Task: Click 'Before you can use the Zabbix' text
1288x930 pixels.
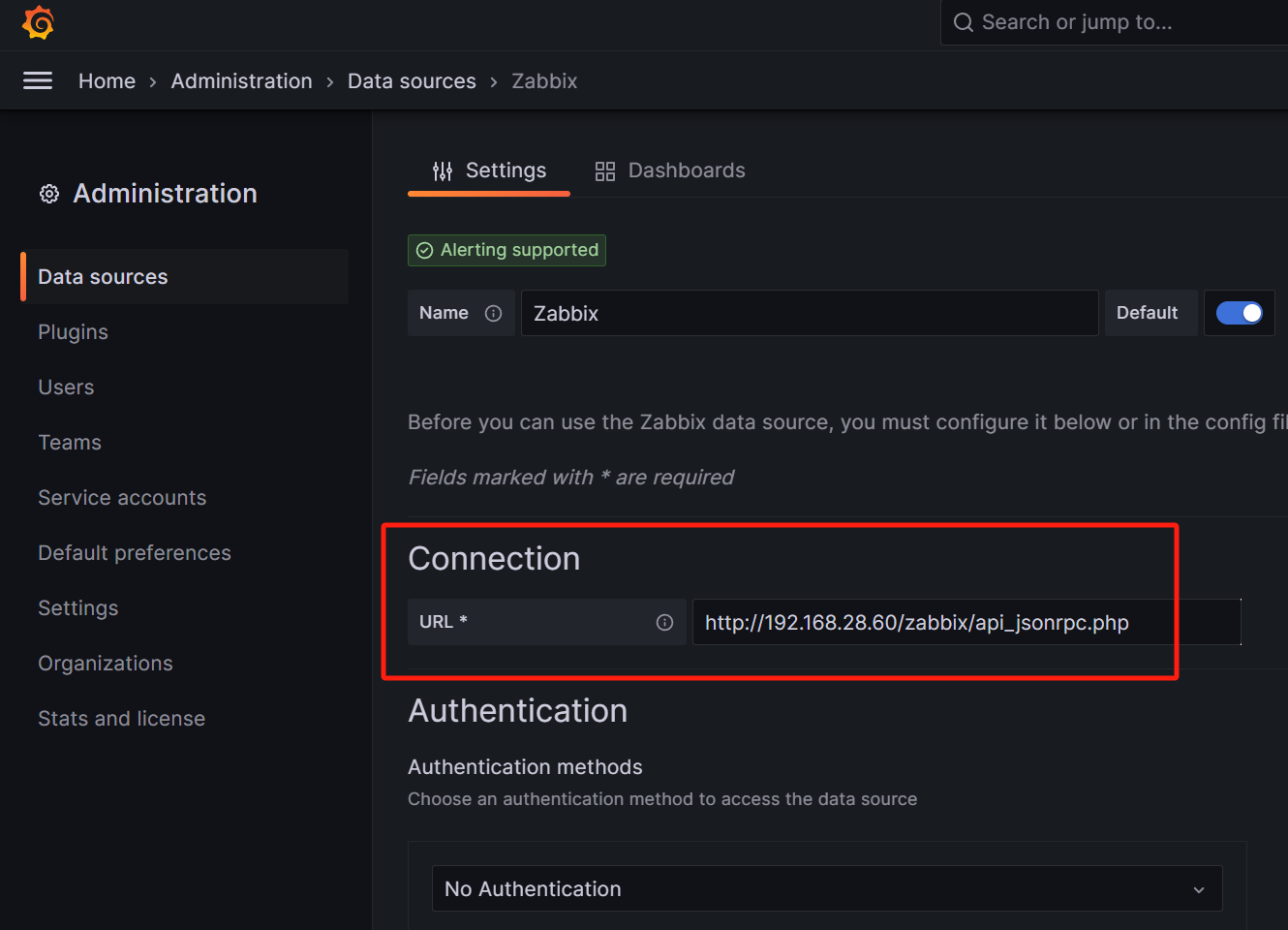Action: 847,422
